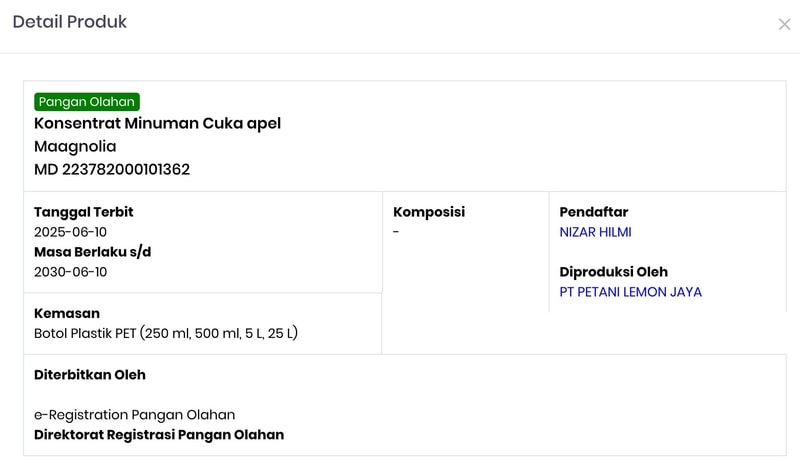The width and height of the screenshot is (800, 468).
Task: Click the Pendaftar heading
Action: (x=593, y=212)
